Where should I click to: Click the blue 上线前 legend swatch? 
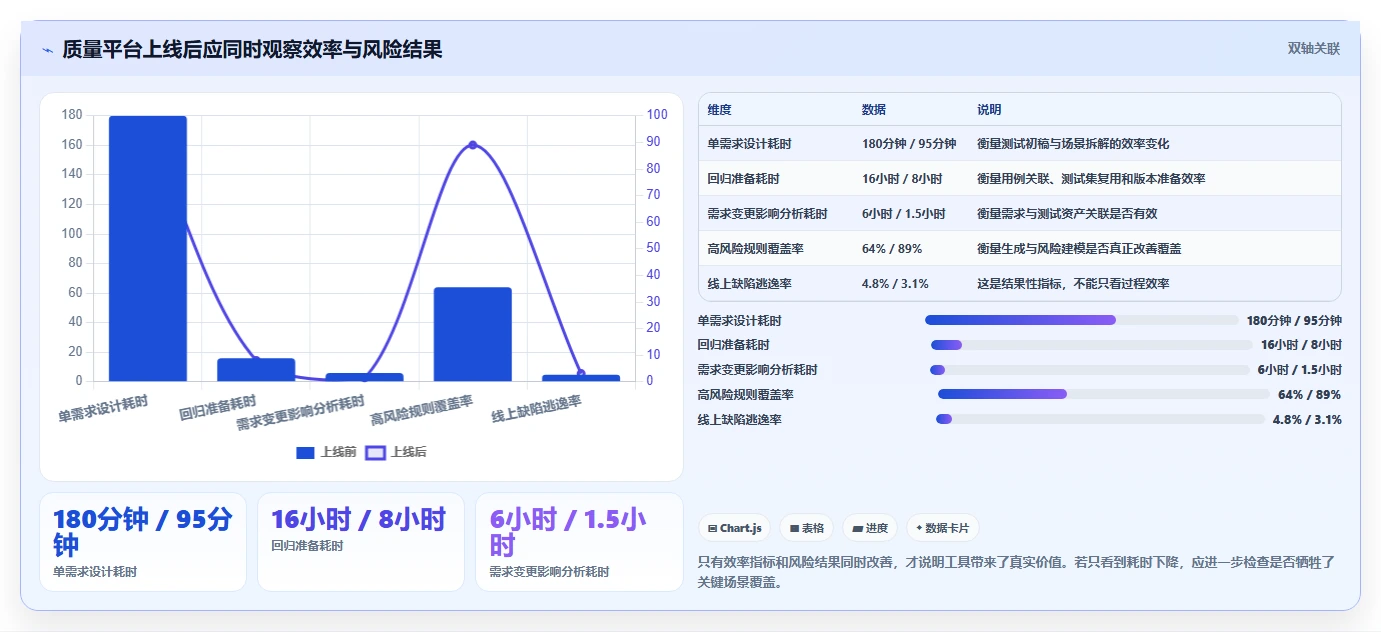305,453
